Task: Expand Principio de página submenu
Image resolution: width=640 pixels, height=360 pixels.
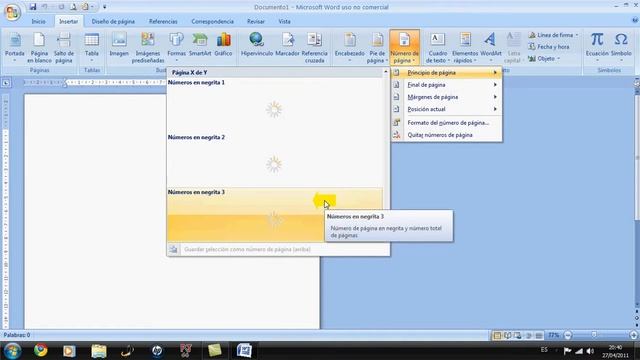Action: pos(447,73)
